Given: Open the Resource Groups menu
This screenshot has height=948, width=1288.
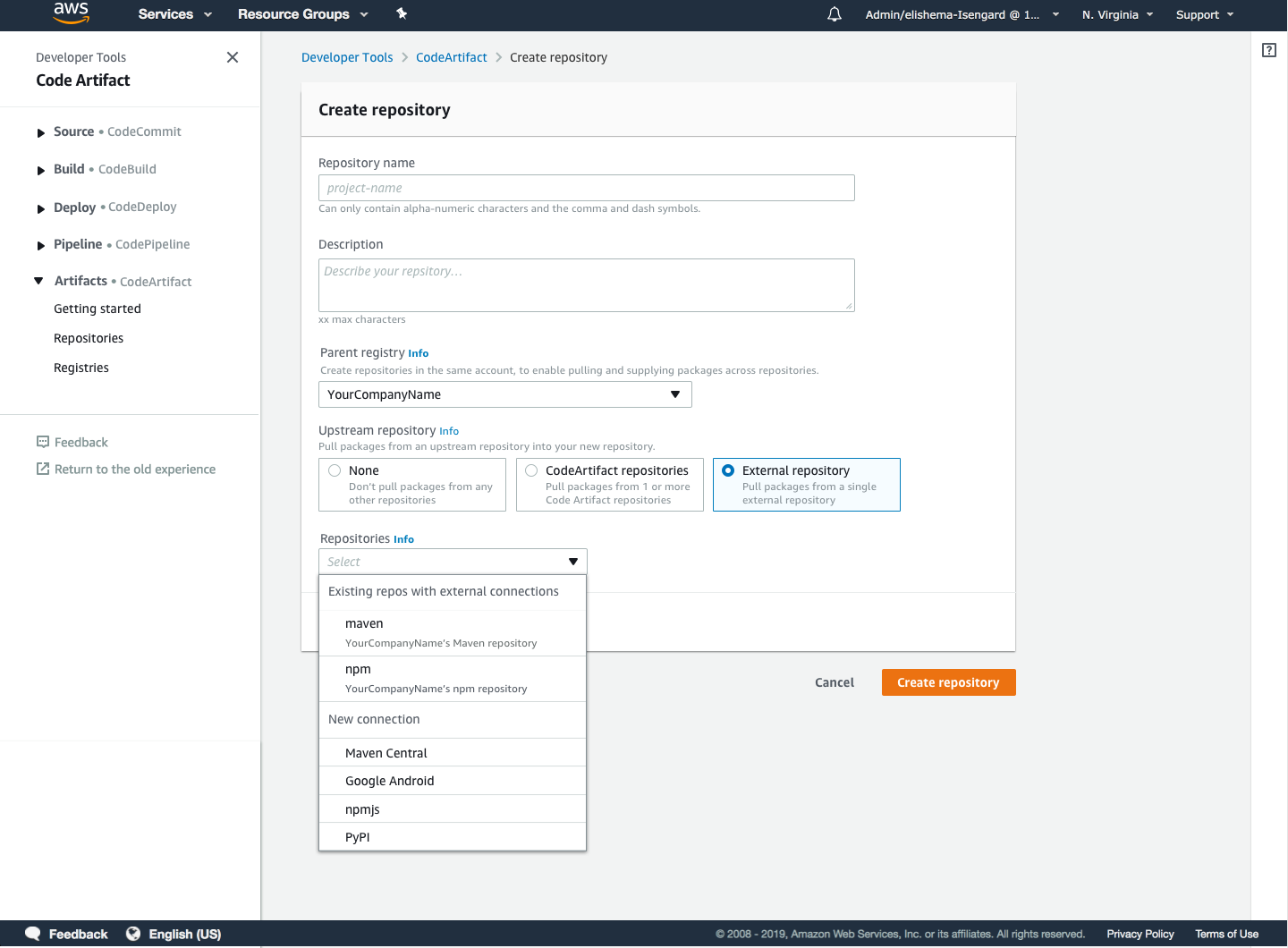Looking at the screenshot, I should click(x=303, y=14).
